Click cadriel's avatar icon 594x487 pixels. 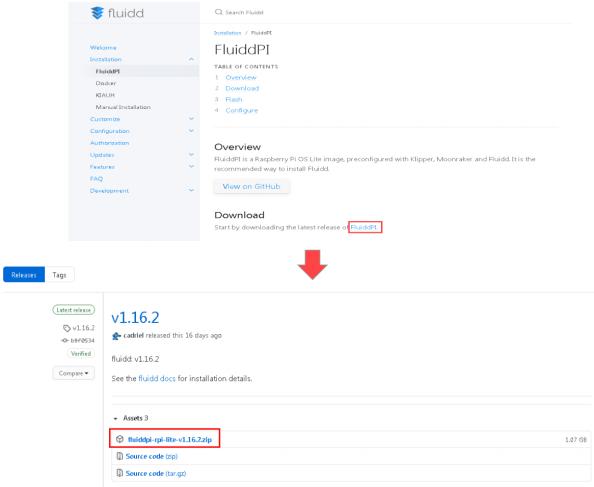click(x=116, y=336)
